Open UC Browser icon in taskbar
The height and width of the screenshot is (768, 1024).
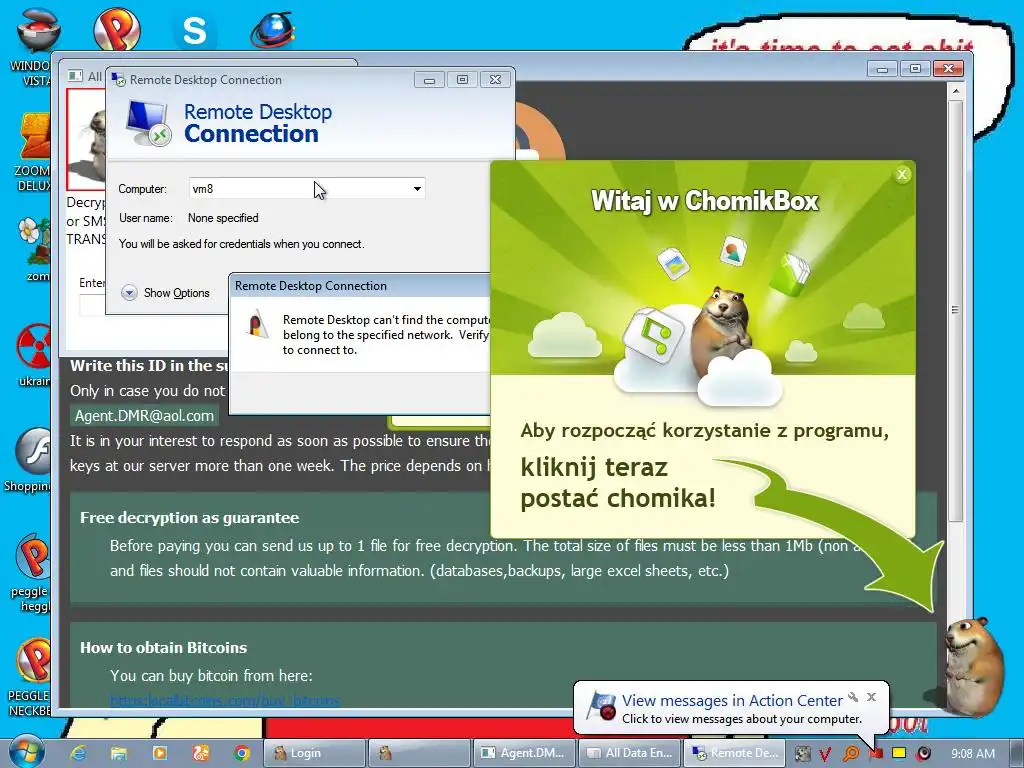(x=200, y=753)
